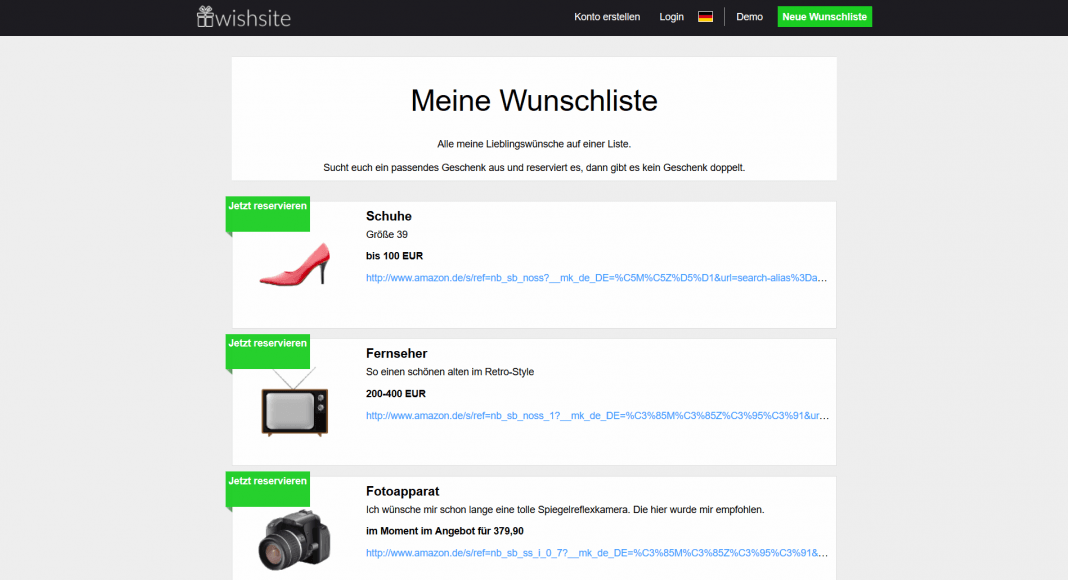Click the wishsite gift logo

point(244,17)
